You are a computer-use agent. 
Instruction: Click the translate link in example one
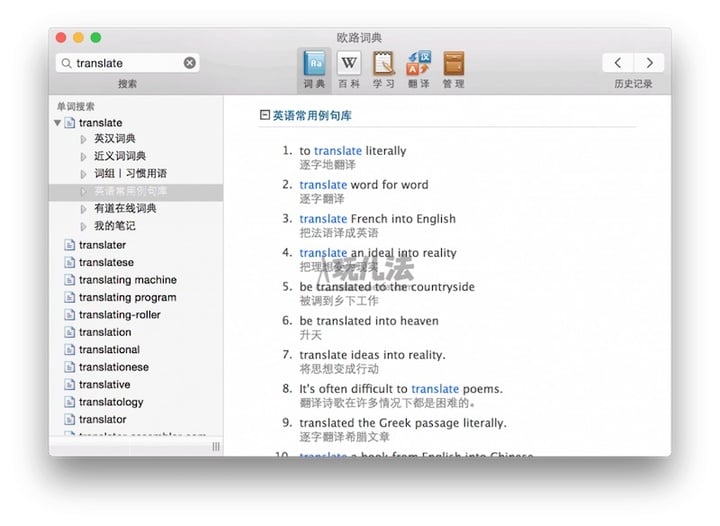[338, 151]
